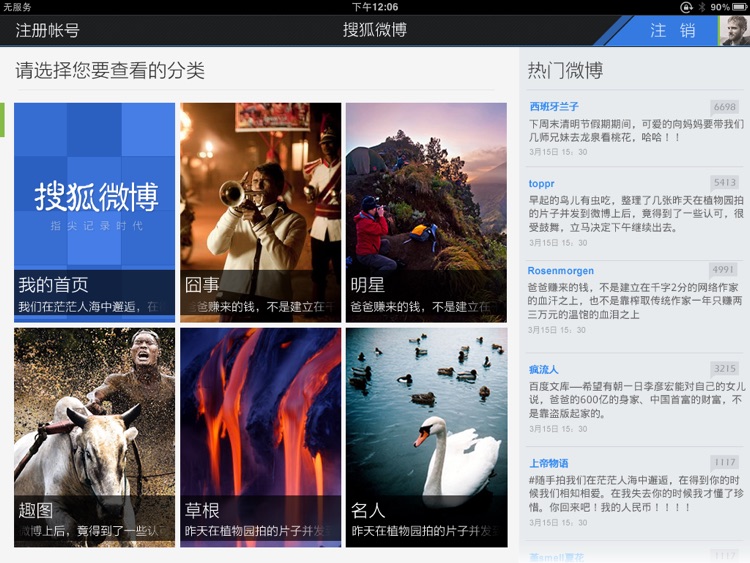The image size is (750, 563).
Task: Click 注册帐号 register account
Action: tap(47, 31)
